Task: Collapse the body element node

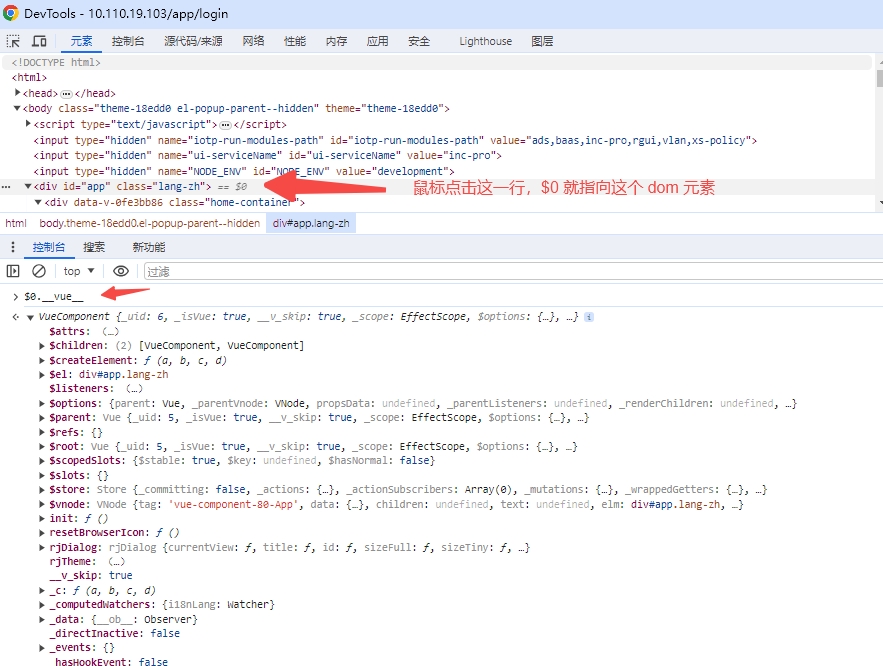Action: coord(17,108)
